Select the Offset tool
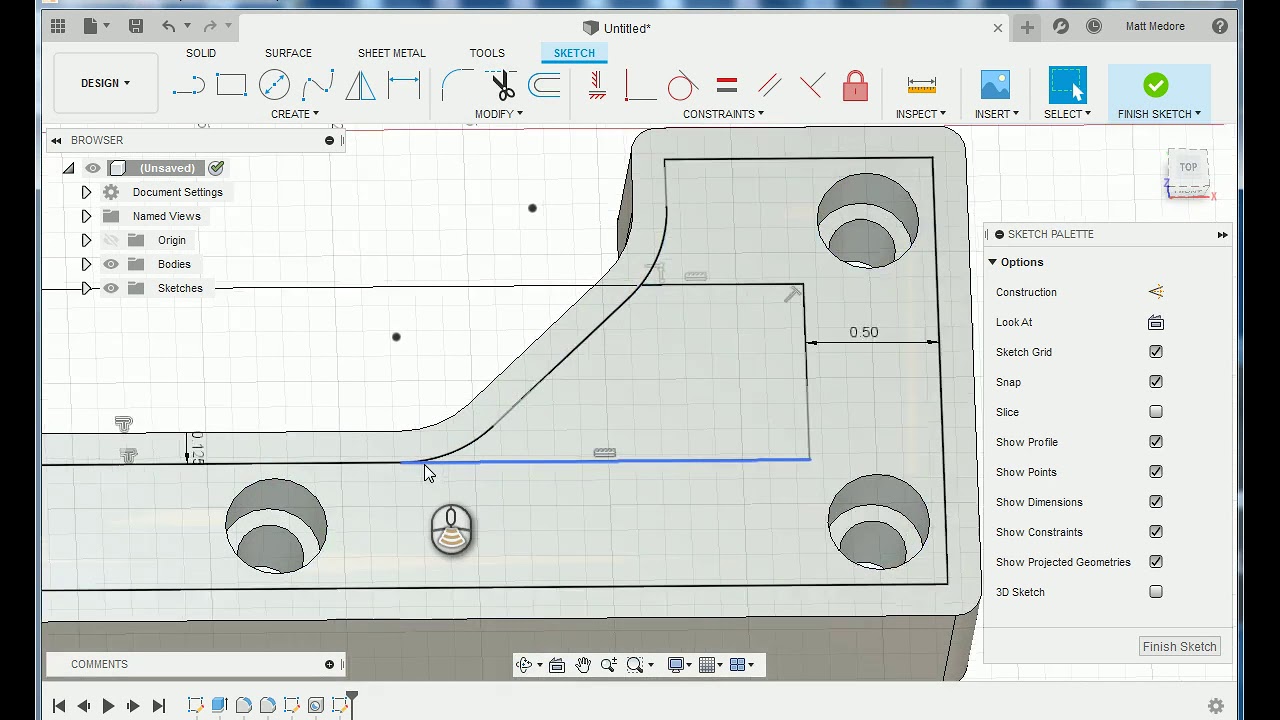1280x720 pixels. pos(544,86)
